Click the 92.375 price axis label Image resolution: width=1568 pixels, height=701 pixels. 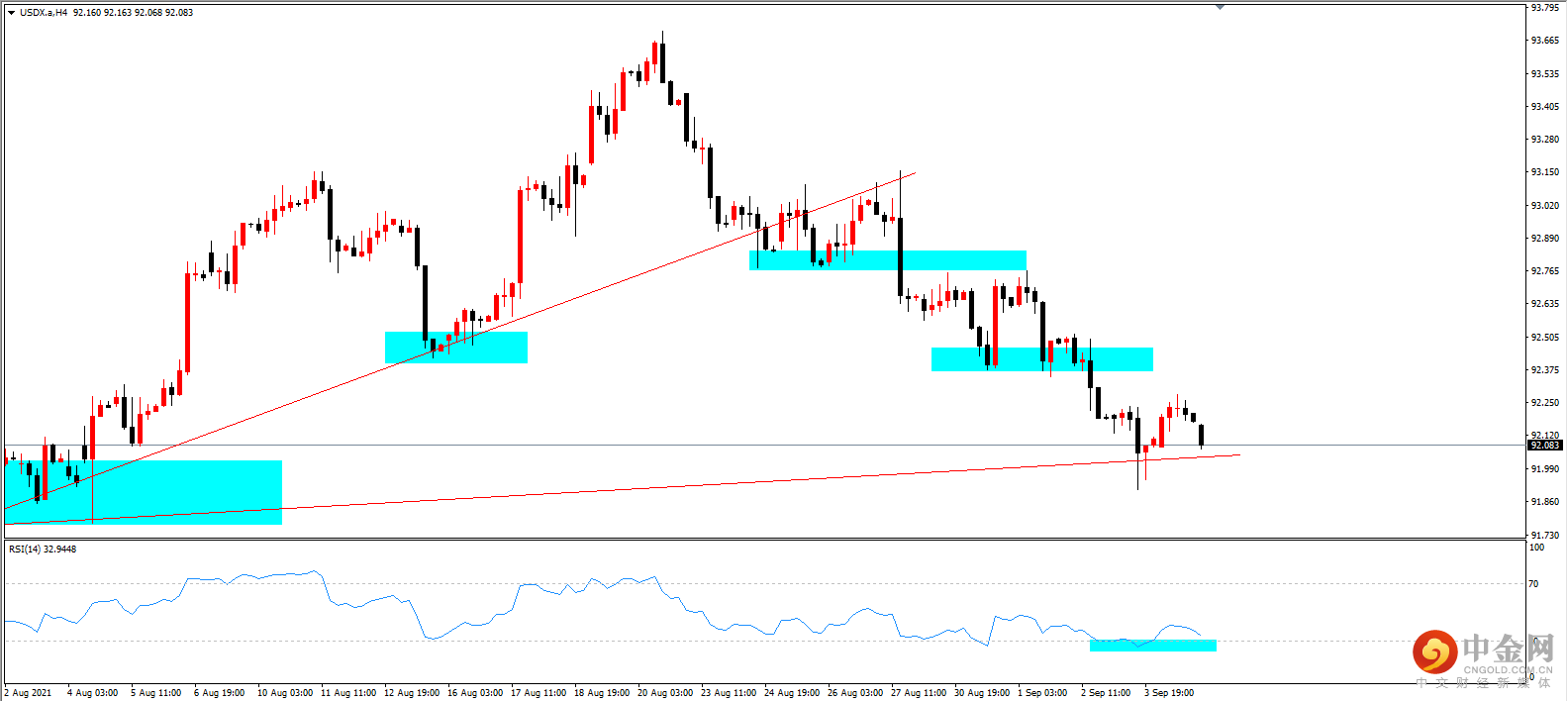[x=1544, y=369]
